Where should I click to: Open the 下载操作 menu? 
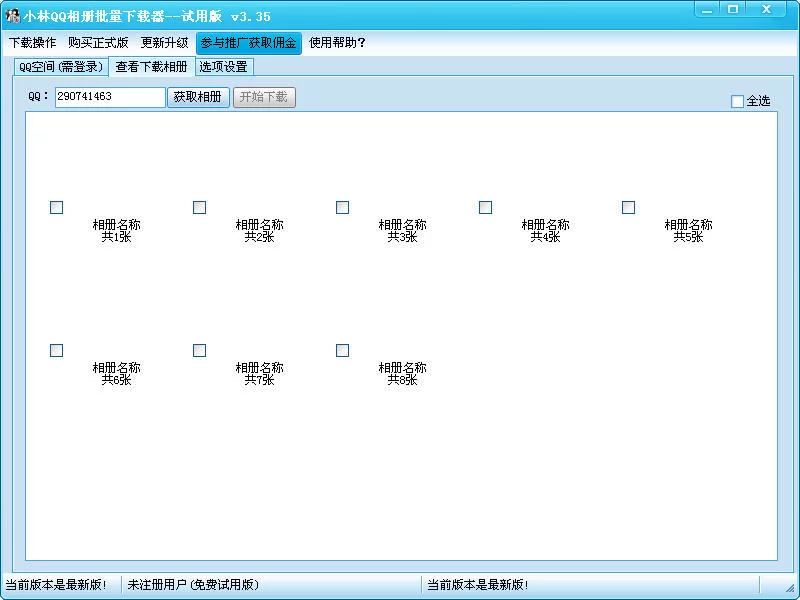tap(32, 43)
